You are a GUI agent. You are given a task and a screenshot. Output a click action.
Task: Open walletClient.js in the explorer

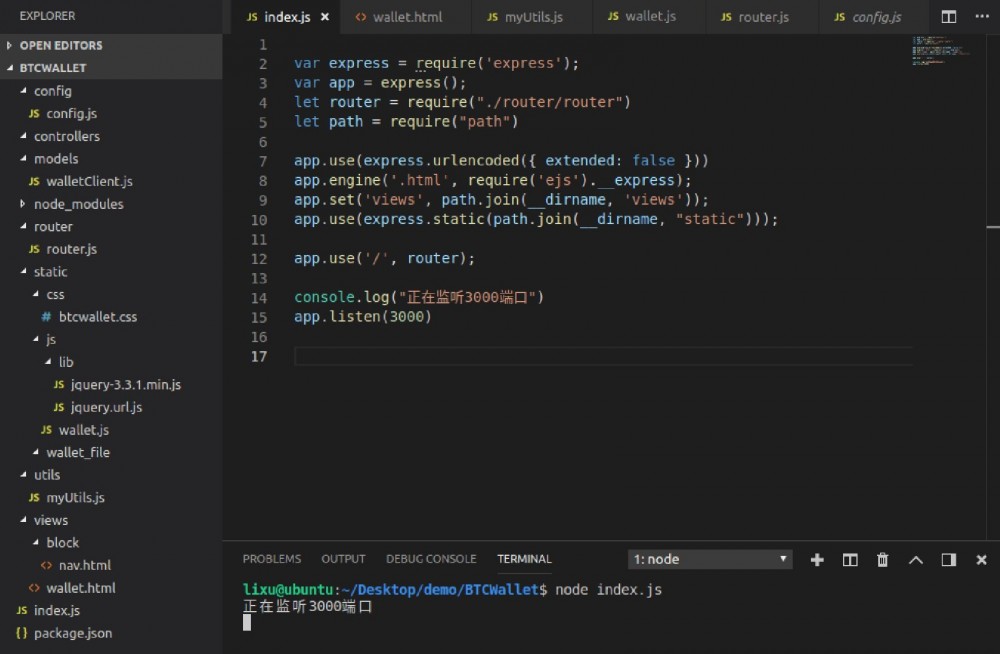[111, 181]
